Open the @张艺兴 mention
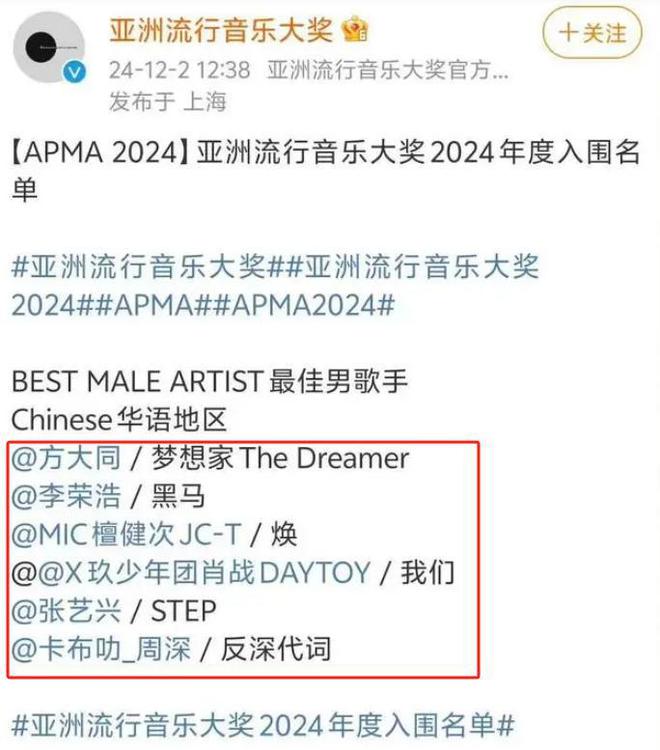660x750 pixels. pos(66,611)
